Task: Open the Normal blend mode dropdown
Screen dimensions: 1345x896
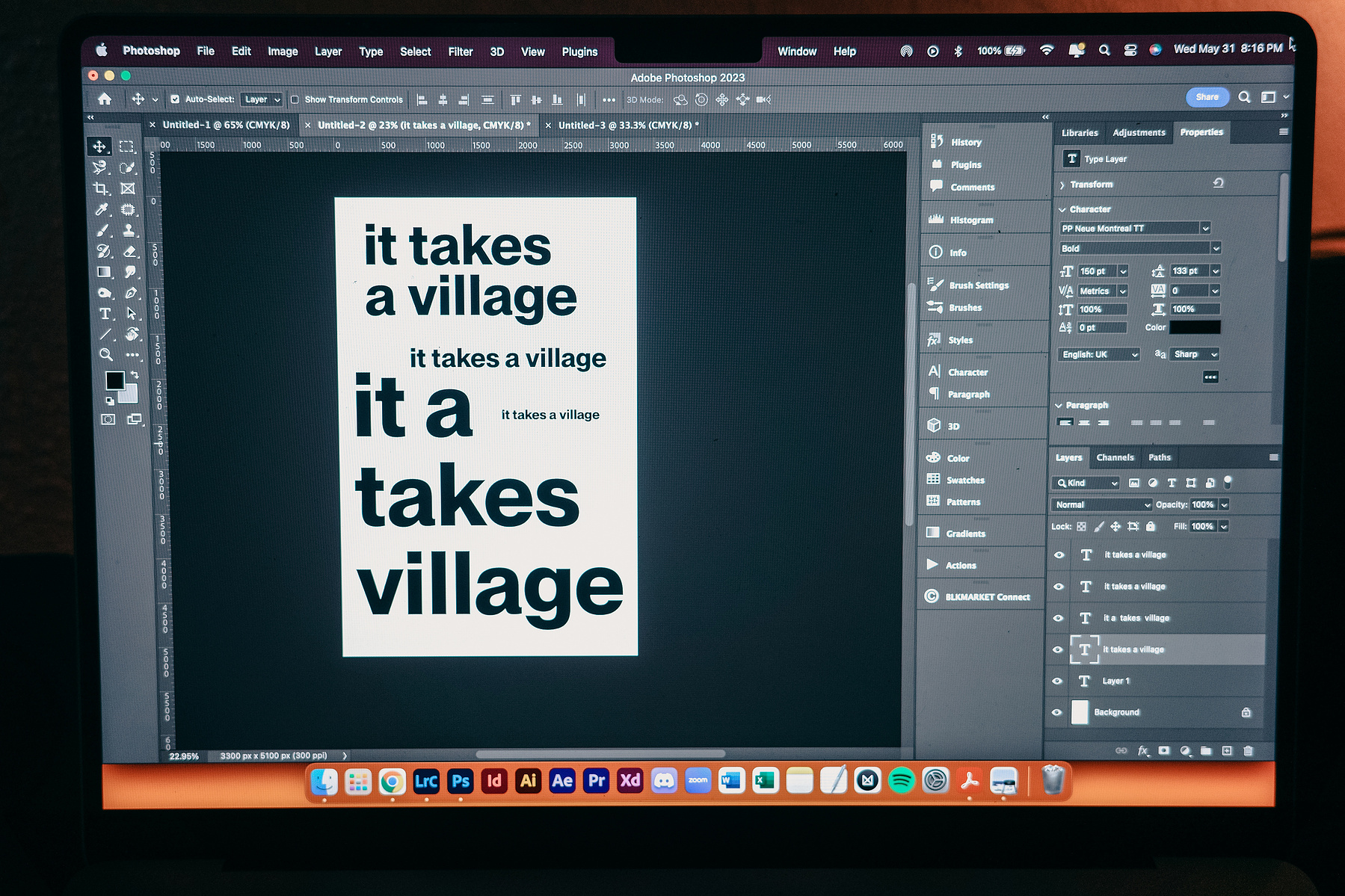Action: pyautogui.click(x=1102, y=504)
